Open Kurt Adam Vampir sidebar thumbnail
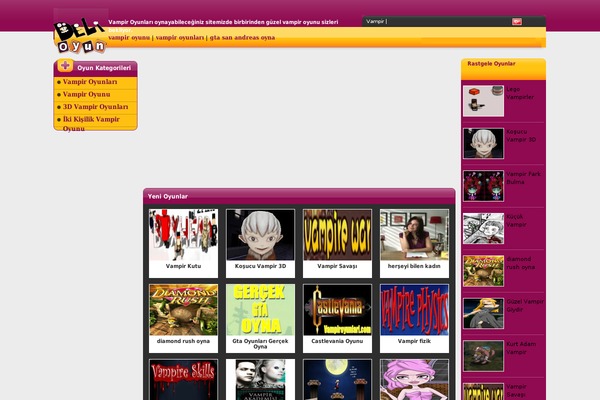The width and height of the screenshot is (600, 400). click(x=483, y=356)
